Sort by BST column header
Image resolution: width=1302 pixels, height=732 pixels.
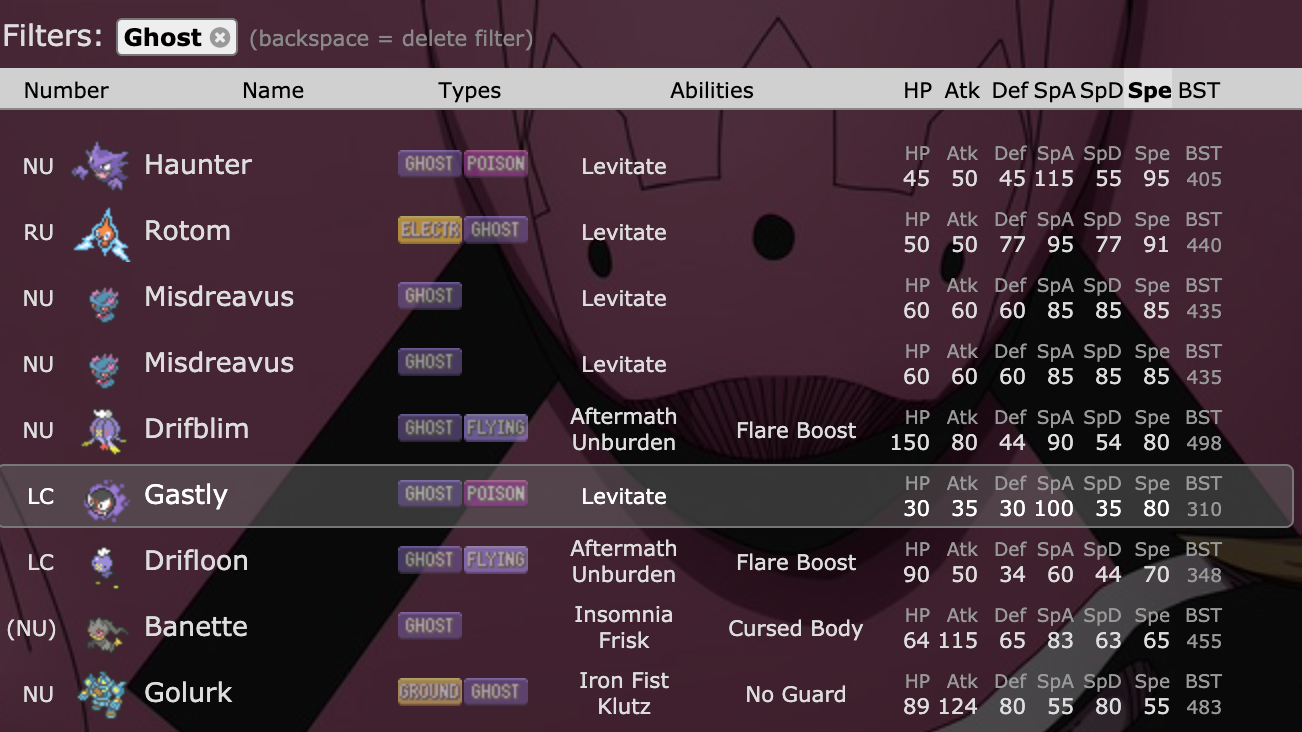[x=1199, y=90]
